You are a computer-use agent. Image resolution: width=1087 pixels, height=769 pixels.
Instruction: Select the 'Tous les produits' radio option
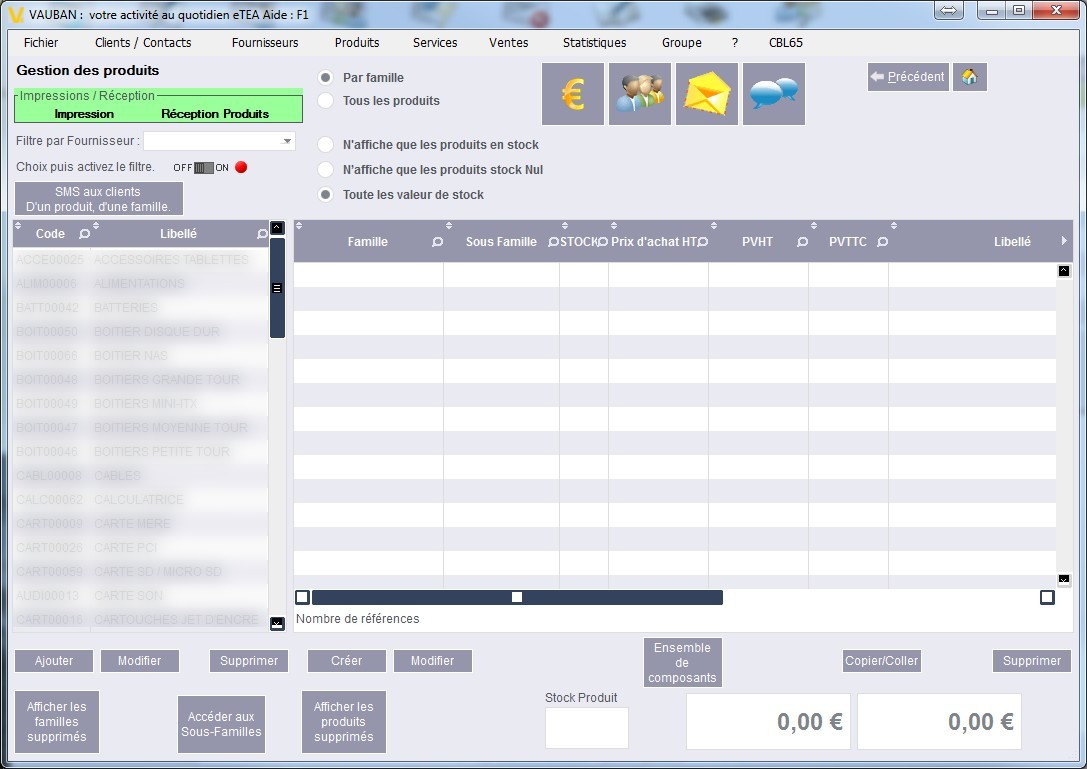326,101
